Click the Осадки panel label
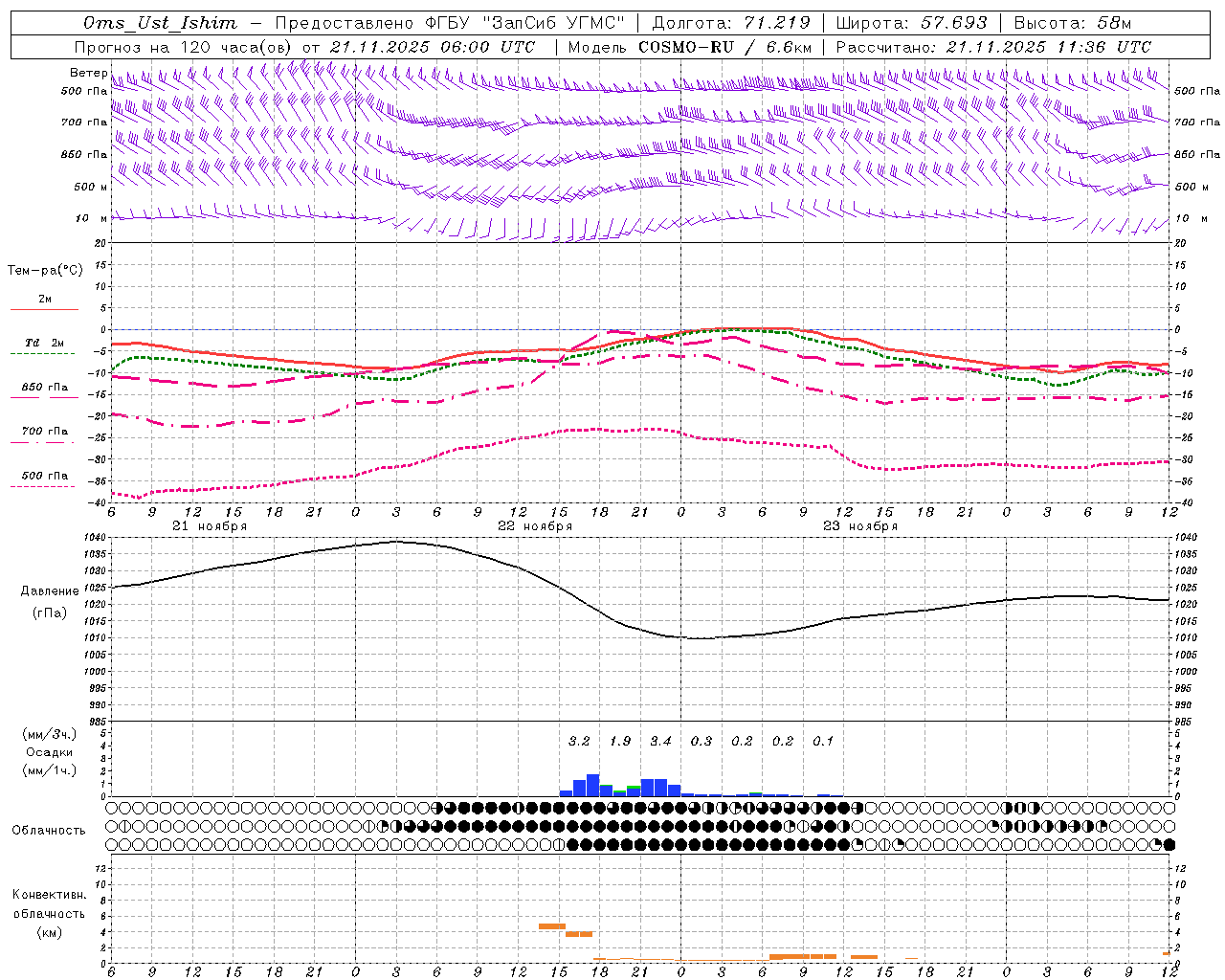Image resolution: width=1225 pixels, height=980 pixels. [x=49, y=752]
